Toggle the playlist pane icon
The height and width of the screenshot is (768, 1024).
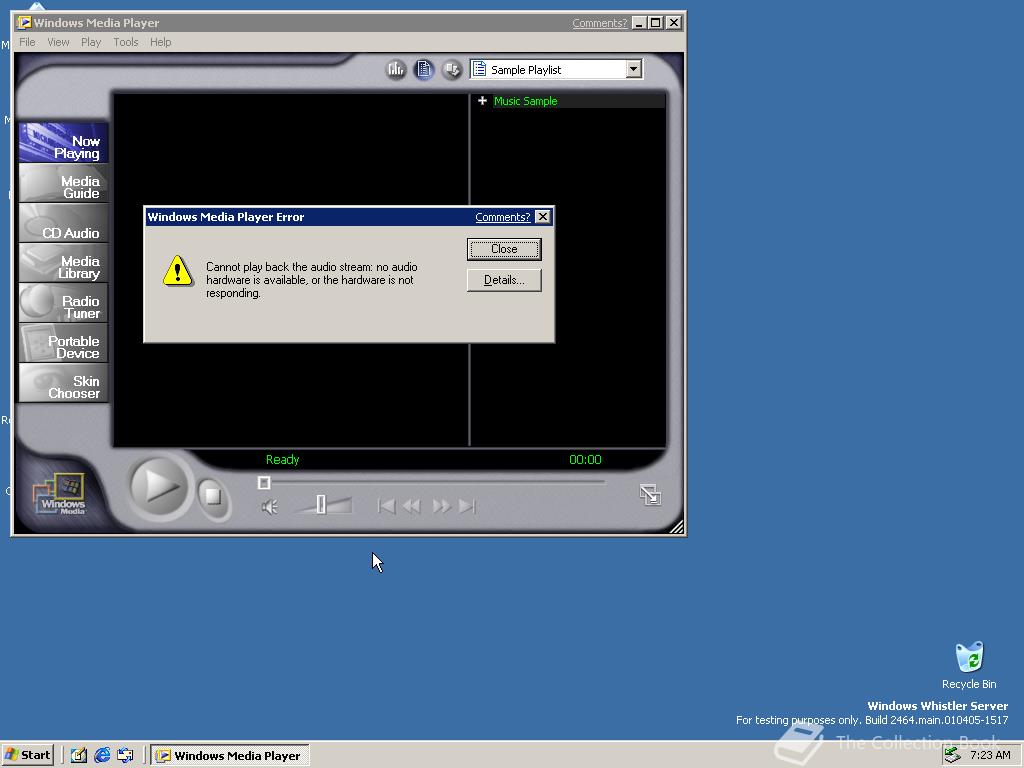click(x=424, y=69)
